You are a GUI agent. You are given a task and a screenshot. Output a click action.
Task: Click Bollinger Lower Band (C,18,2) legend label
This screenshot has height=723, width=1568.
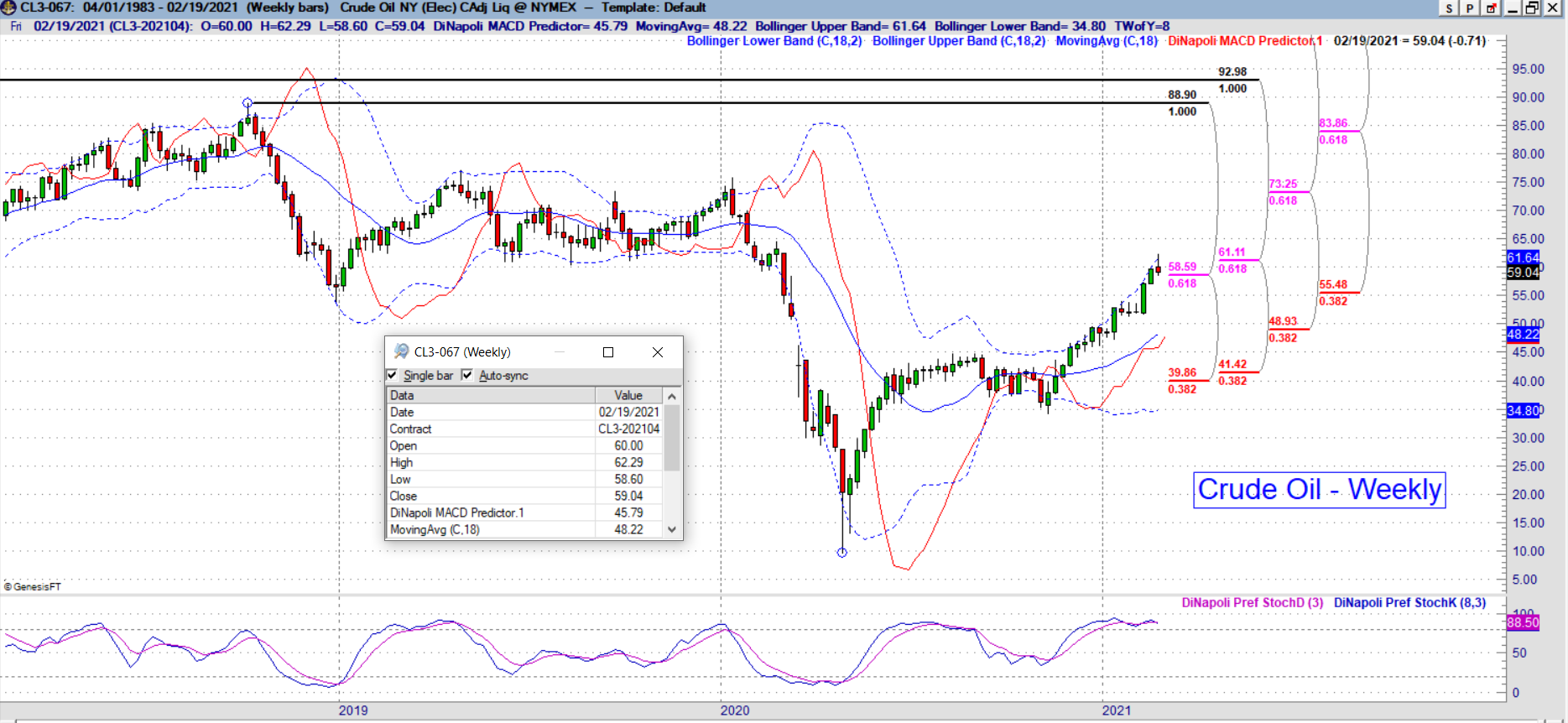[x=774, y=41]
